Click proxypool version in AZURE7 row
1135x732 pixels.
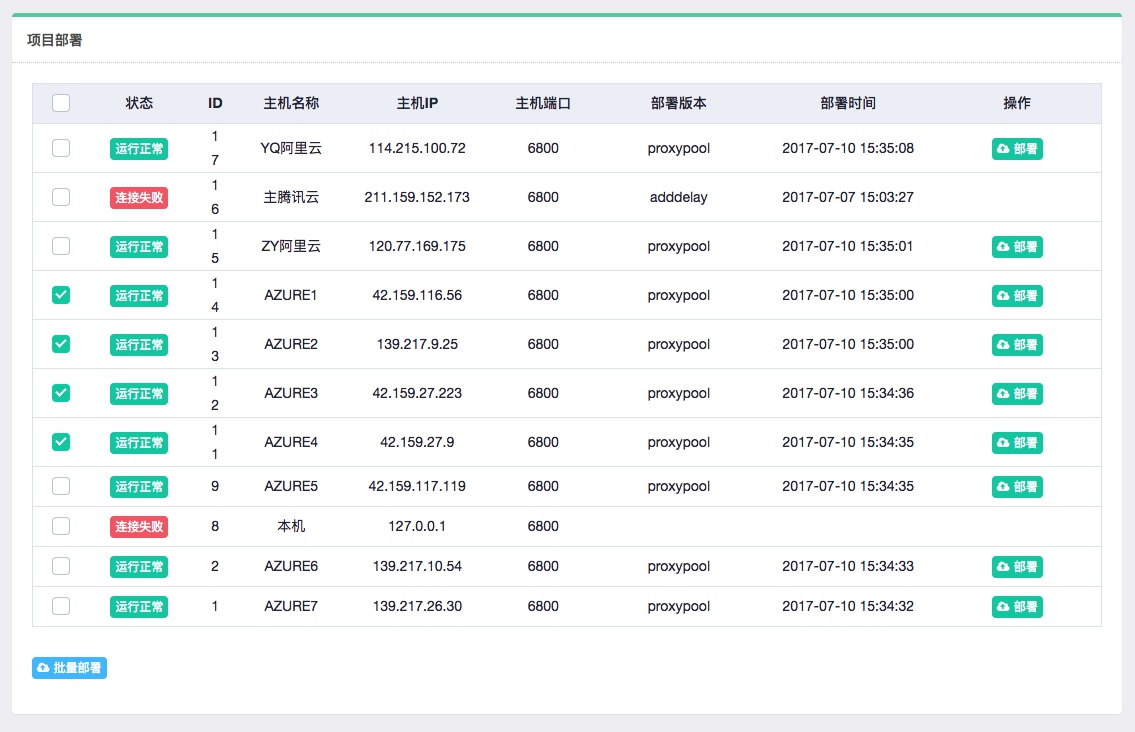pos(678,606)
